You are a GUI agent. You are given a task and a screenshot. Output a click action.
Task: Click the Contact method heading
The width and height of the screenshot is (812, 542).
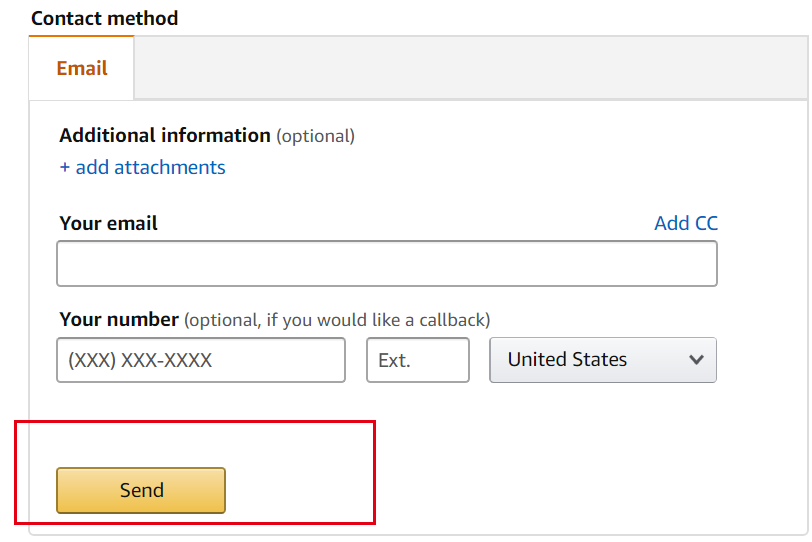click(x=104, y=18)
